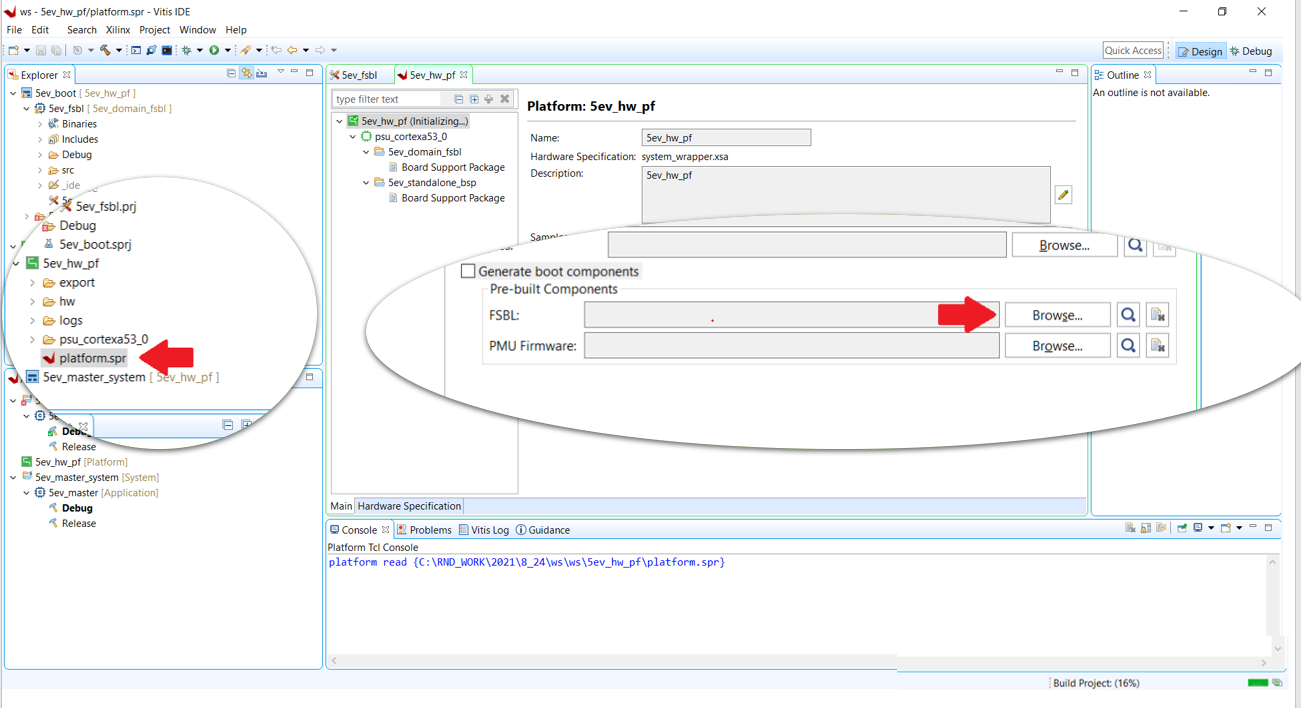The width and height of the screenshot is (1301, 708).
Task: Click the red X icon in platform tree toolbar
Action: point(505,99)
